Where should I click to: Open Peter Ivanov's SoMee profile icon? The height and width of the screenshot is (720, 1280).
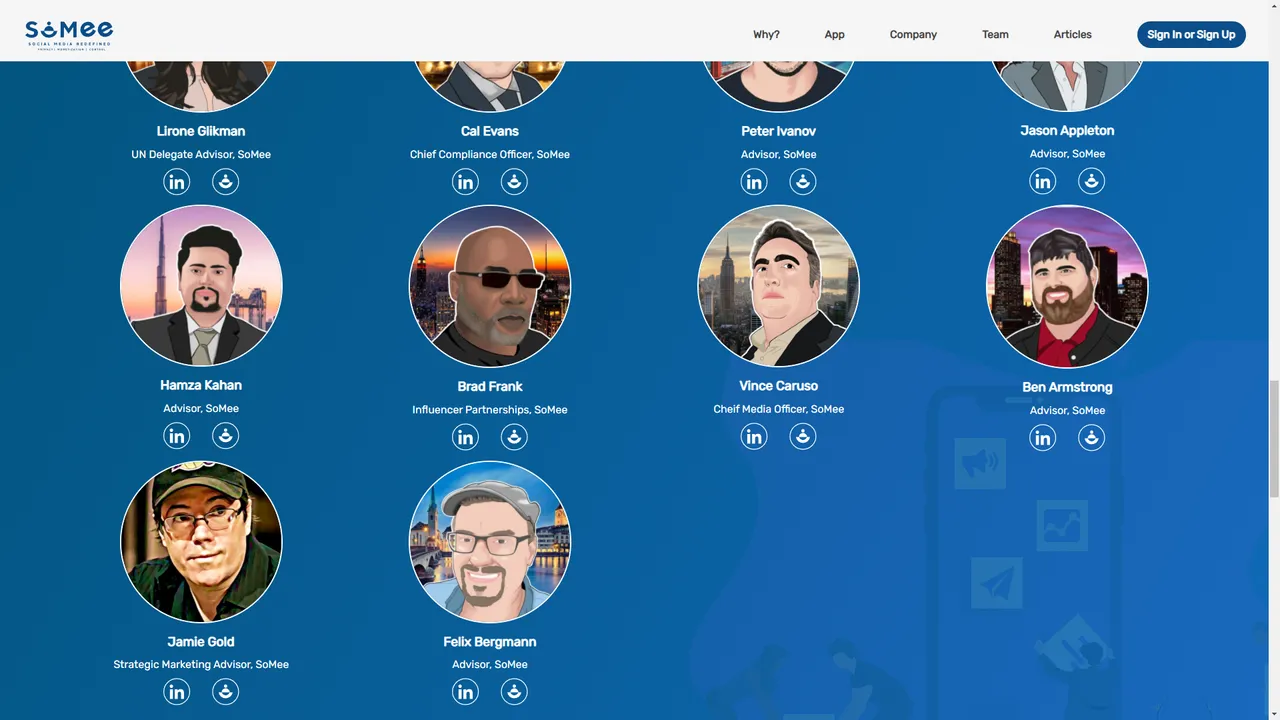point(803,182)
